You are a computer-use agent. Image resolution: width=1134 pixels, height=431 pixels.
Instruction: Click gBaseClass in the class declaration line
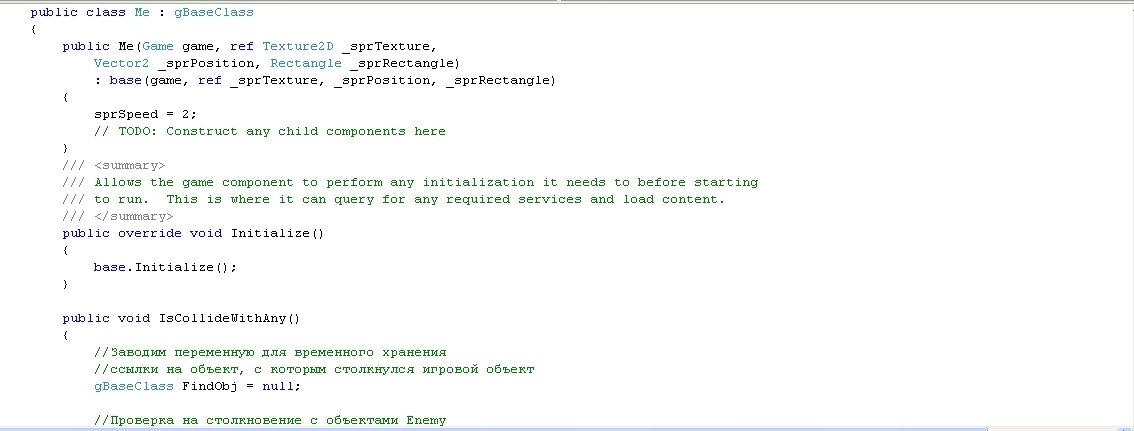(214, 13)
